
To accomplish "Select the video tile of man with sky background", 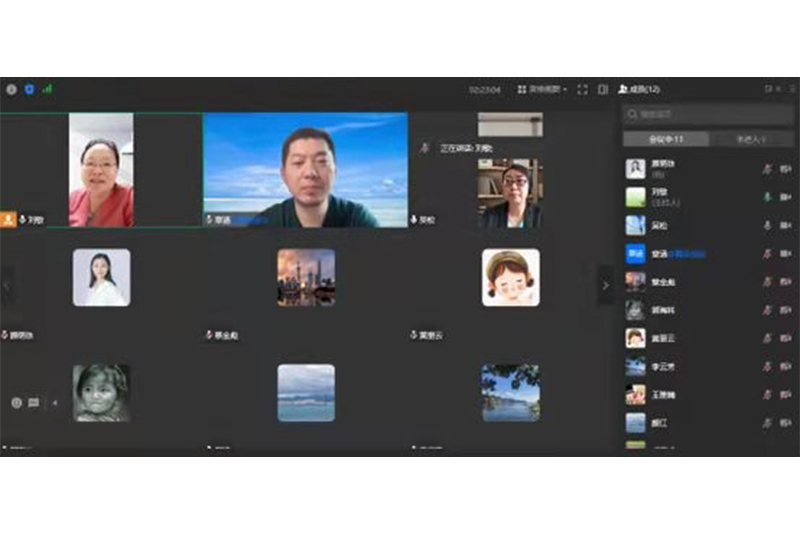I will [306, 170].
